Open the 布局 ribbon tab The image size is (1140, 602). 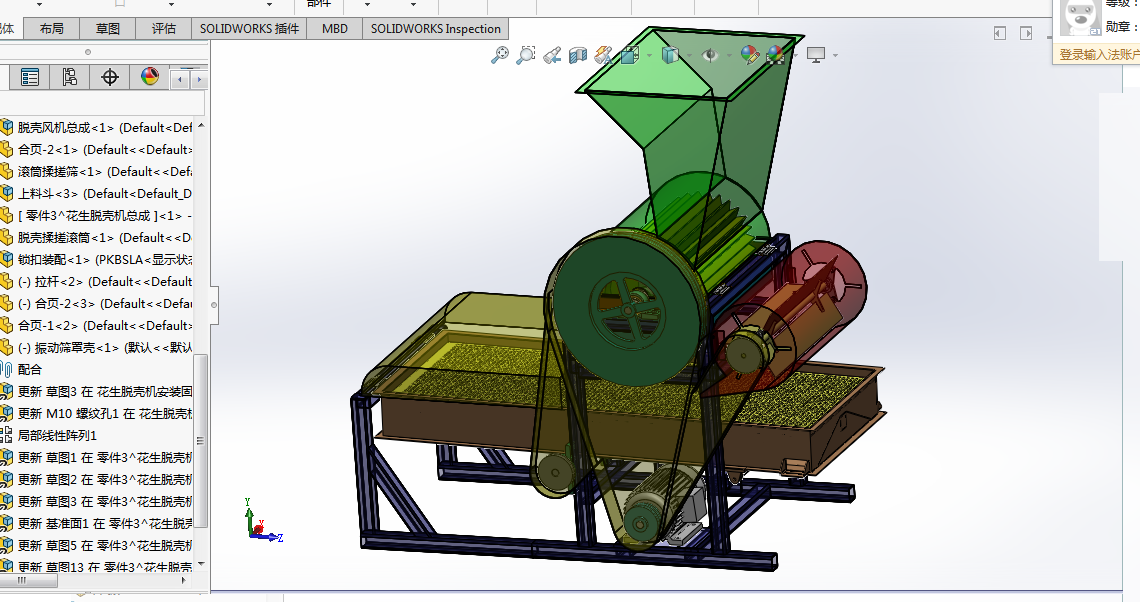(x=52, y=29)
